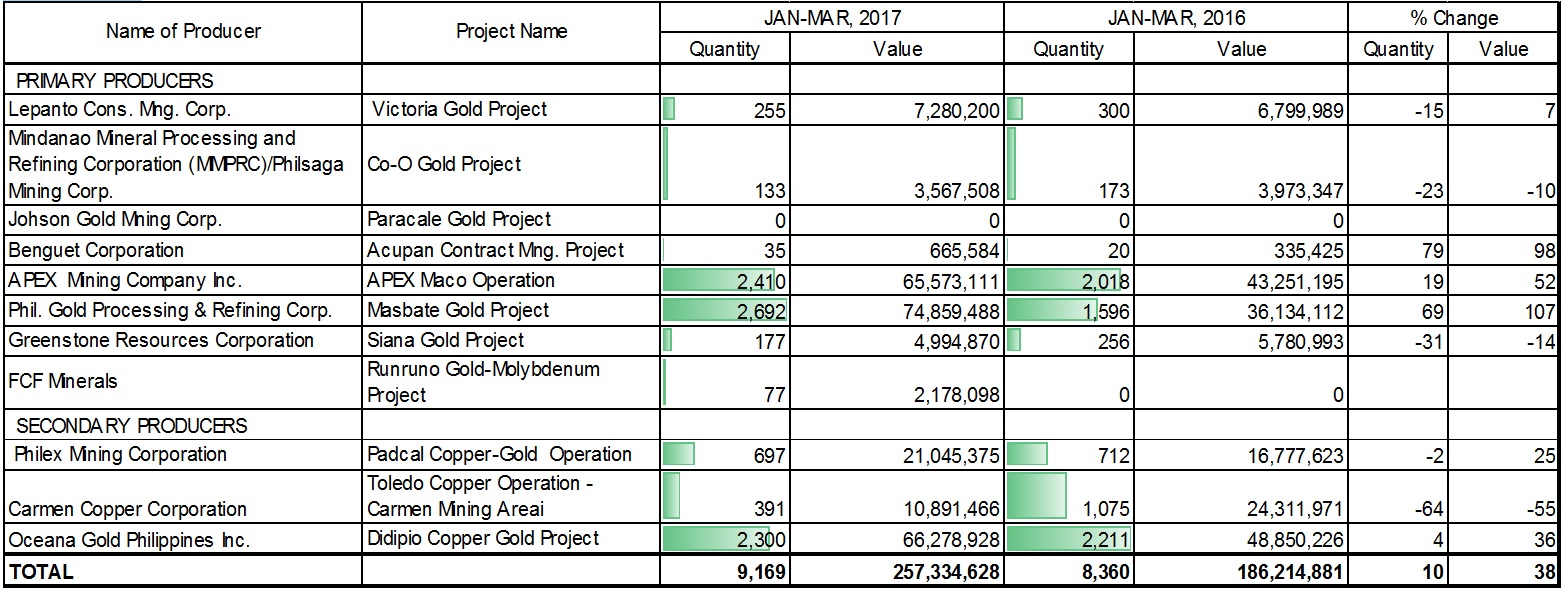1564x591 pixels.
Task: Select the "Lepanto Cons. Mng. Corp." cell
Action: pyautogui.click(x=183, y=109)
